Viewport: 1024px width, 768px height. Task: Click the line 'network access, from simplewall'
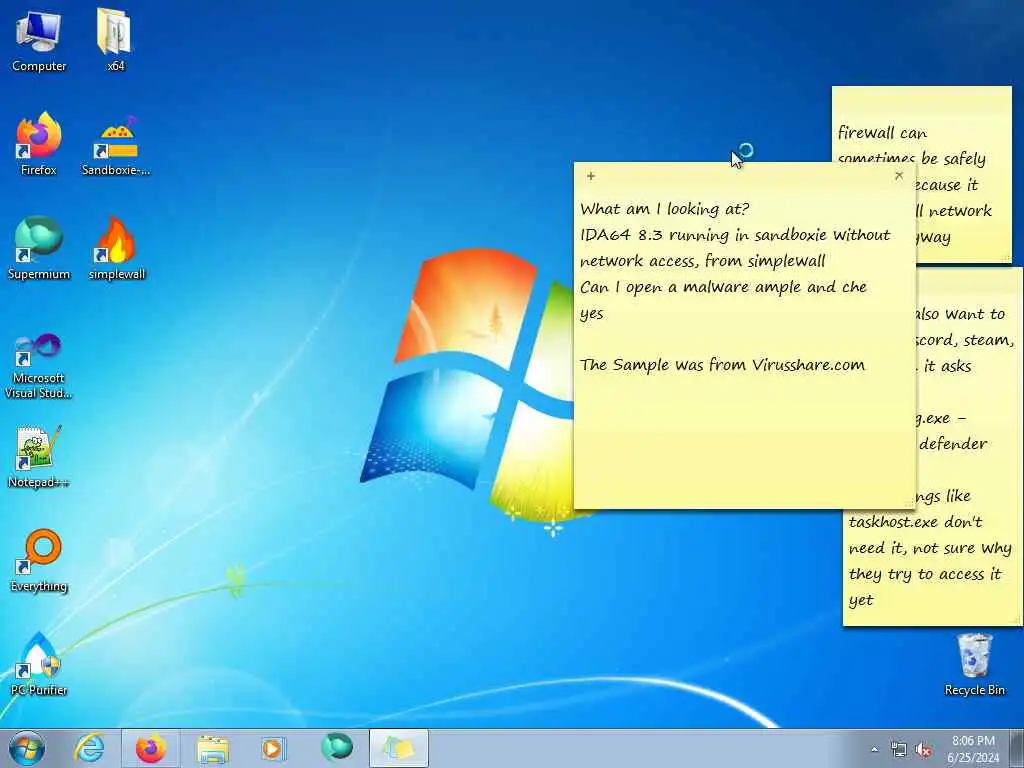point(703,261)
